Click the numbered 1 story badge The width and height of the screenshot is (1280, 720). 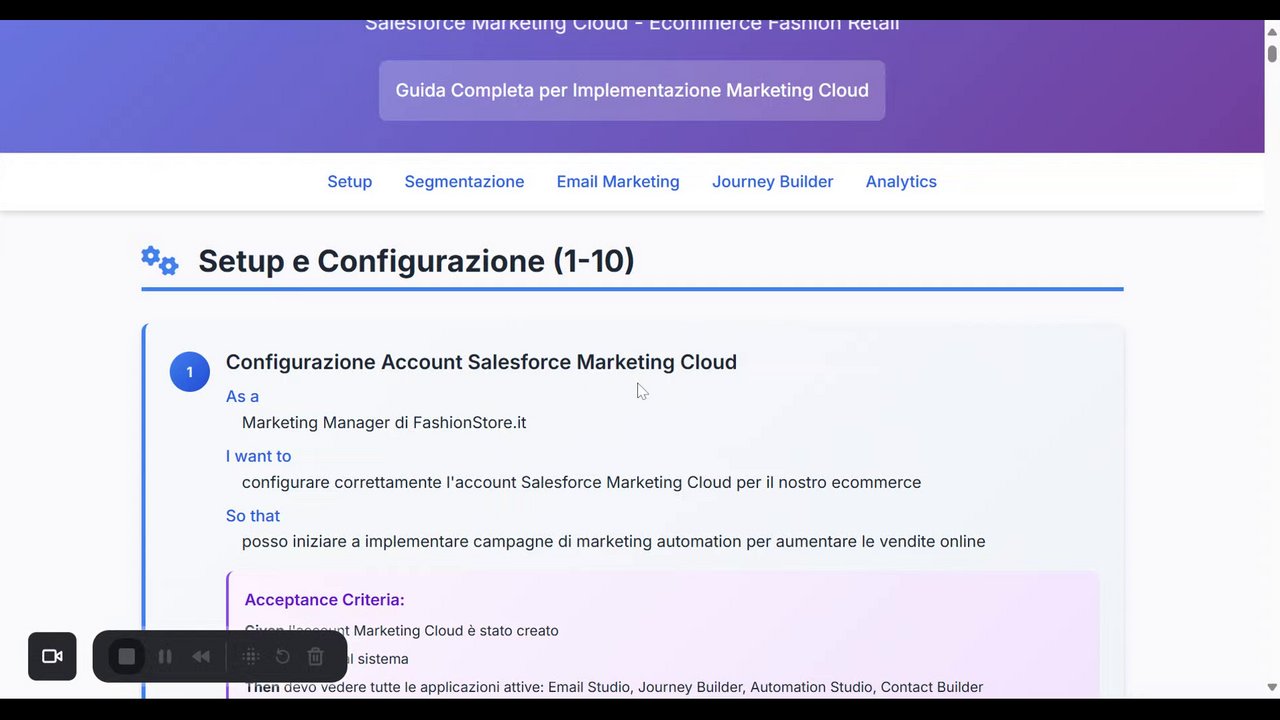(189, 372)
